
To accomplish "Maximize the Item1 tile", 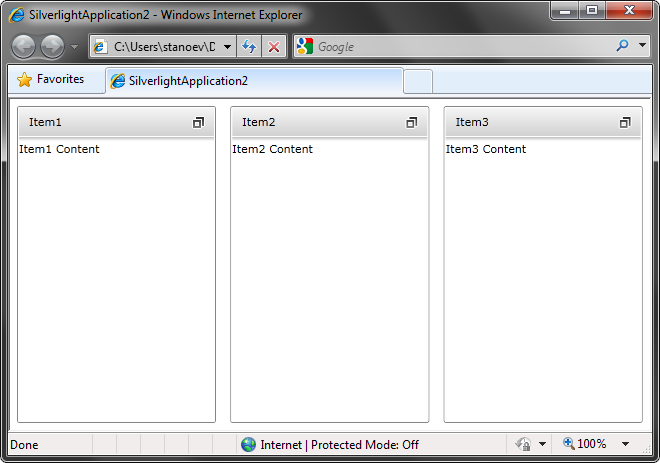I will pyautogui.click(x=198, y=122).
